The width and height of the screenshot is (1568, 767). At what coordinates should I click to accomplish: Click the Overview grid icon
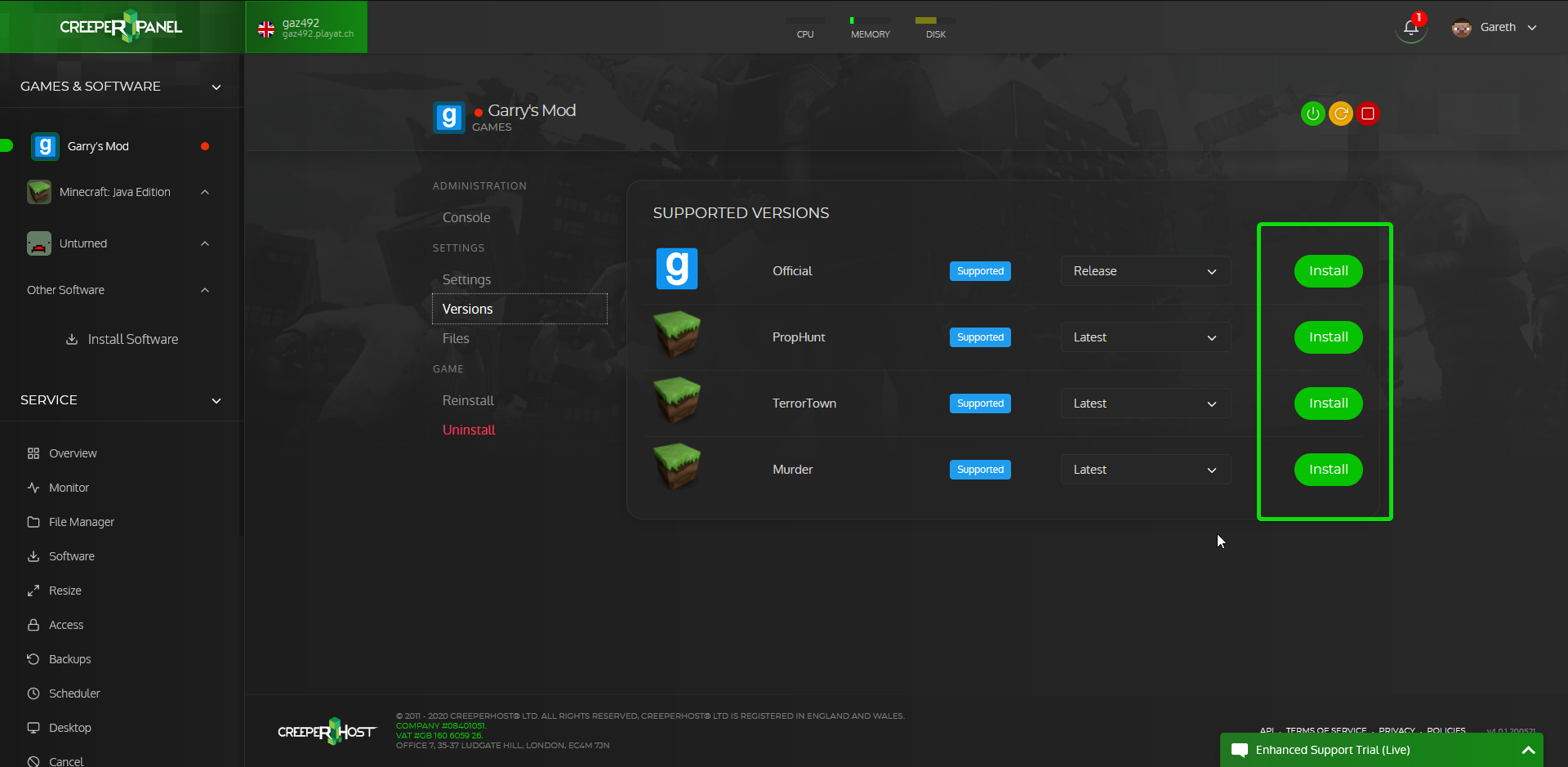click(x=33, y=453)
